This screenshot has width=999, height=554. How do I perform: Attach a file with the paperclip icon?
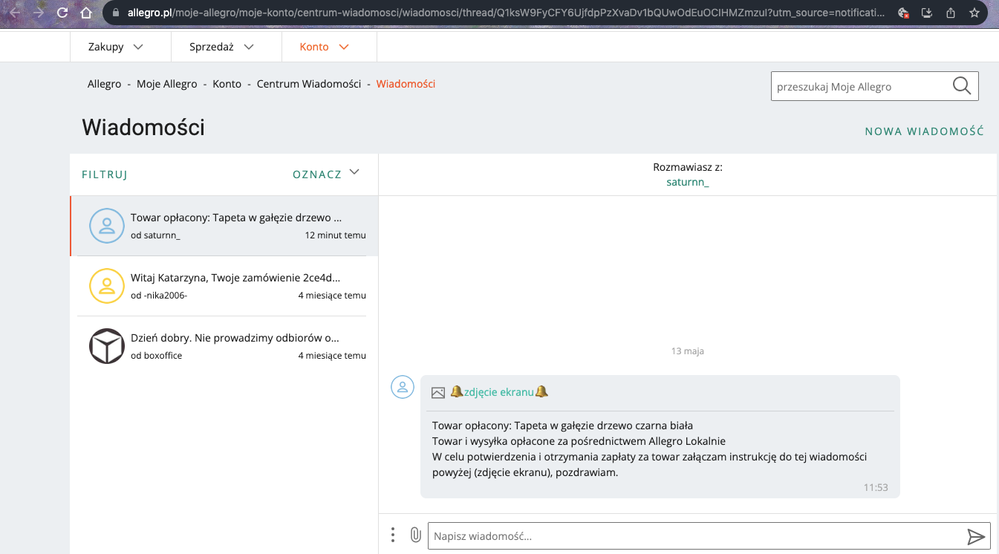tap(415, 535)
